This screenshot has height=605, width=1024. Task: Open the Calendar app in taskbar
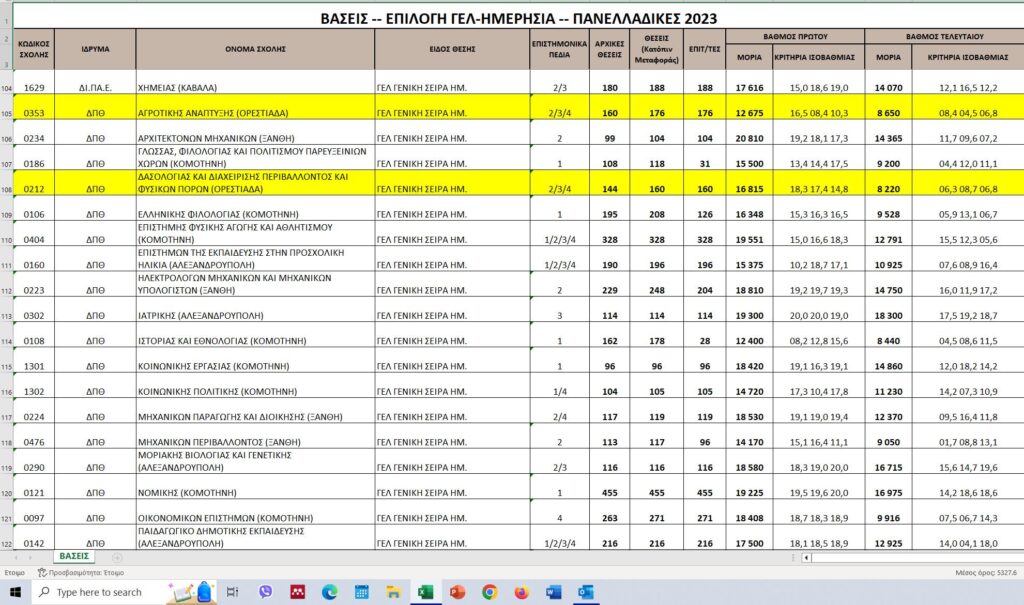coord(361,592)
